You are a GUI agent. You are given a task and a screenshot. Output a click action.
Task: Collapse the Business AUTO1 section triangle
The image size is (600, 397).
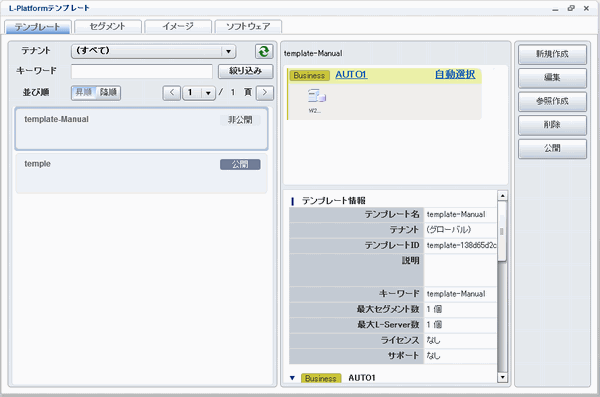coord(292,378)
